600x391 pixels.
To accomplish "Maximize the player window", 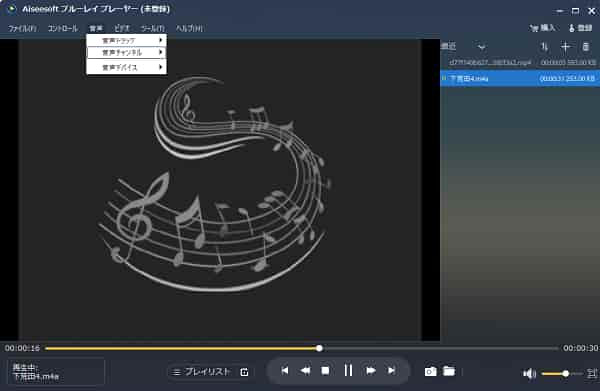I will [576, 11].
